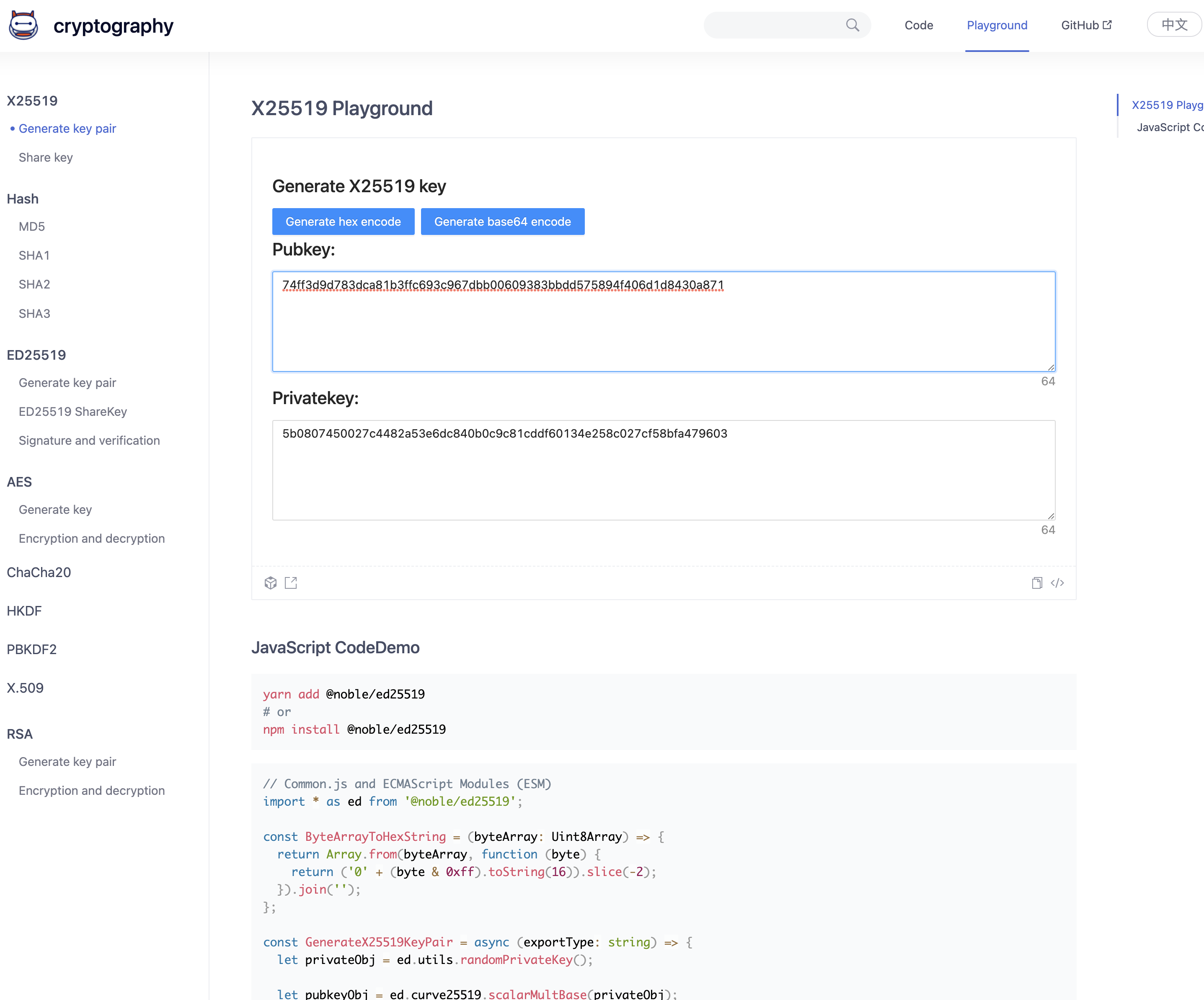Open GitHub external link
Viewport: 1204px width, 1000px height.
(1086, 25)
